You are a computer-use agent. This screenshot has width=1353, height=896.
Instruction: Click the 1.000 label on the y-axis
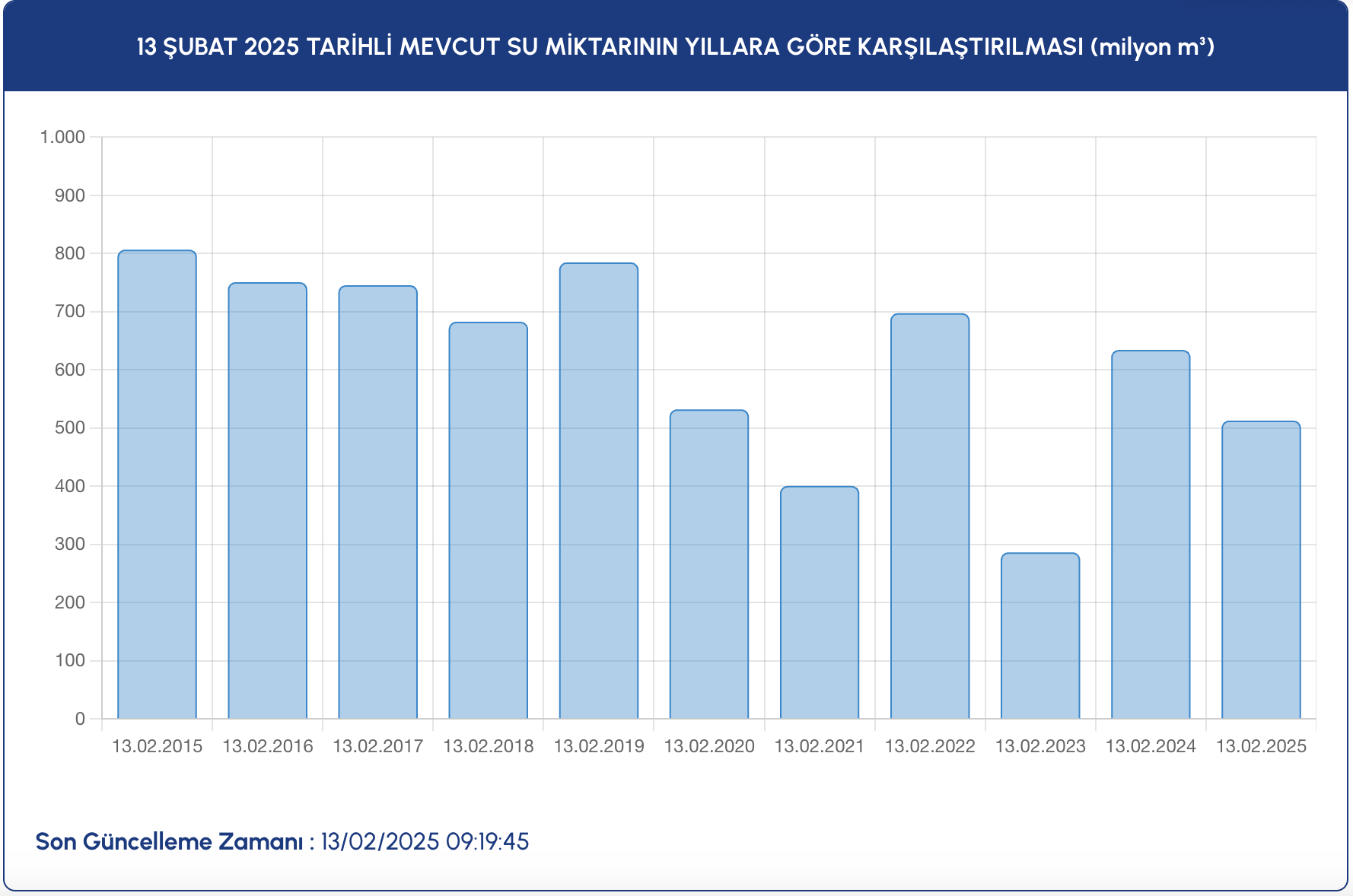point(62,137)
